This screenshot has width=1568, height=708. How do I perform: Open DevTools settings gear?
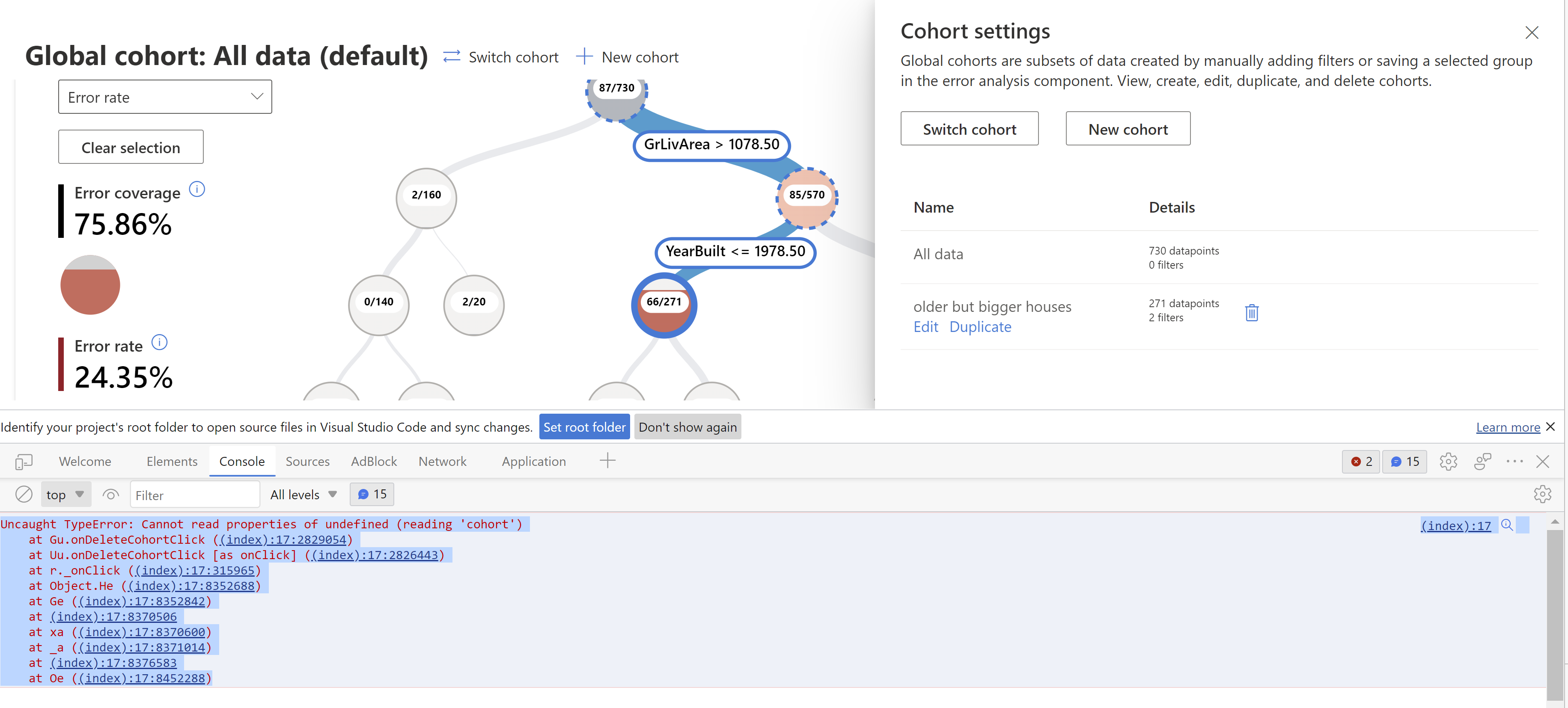(1448, 461)
